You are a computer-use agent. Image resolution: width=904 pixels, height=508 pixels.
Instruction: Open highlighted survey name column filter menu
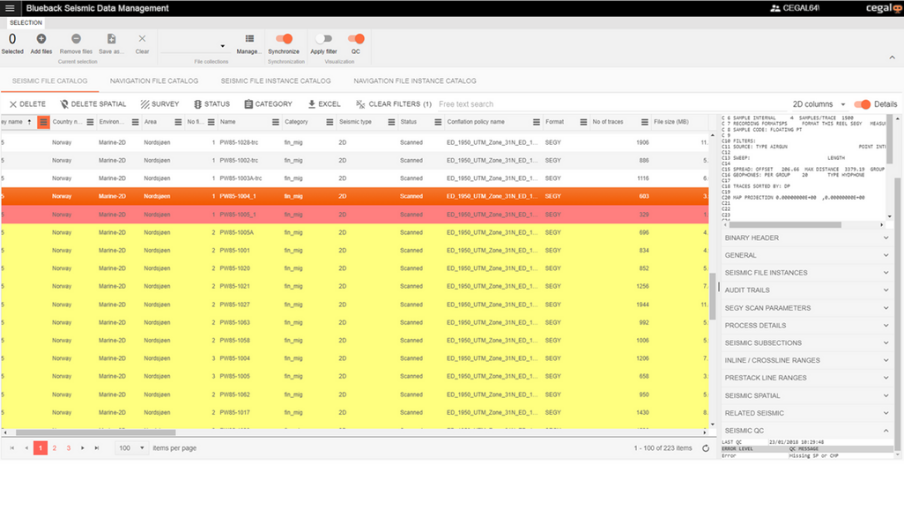(x=43, y=122)
